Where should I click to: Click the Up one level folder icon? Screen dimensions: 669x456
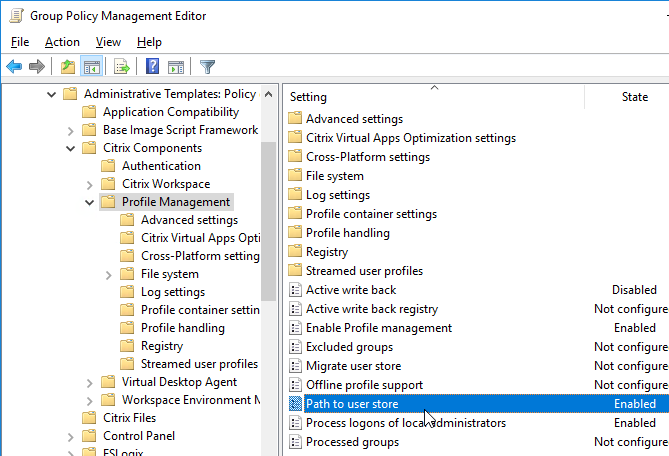68,67
